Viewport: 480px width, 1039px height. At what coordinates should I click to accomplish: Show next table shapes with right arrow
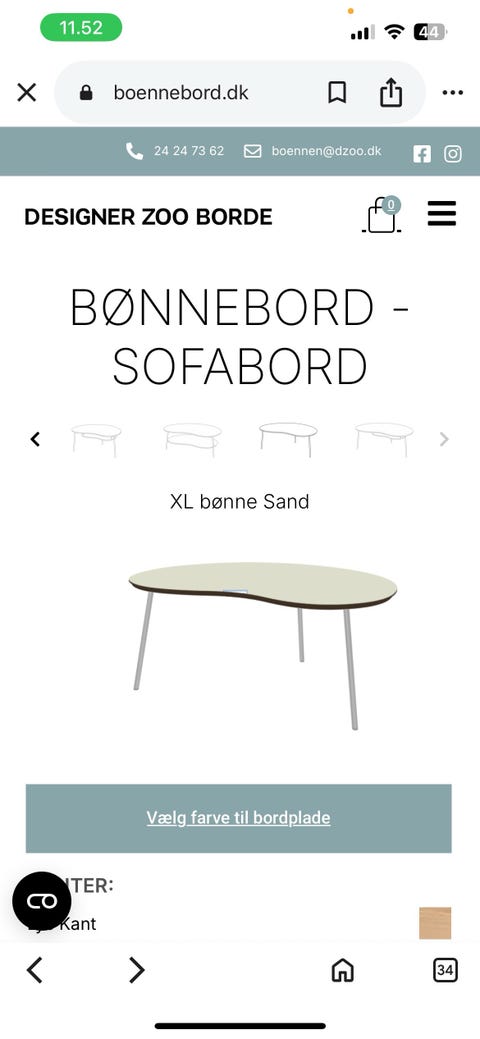click(444, 439)
